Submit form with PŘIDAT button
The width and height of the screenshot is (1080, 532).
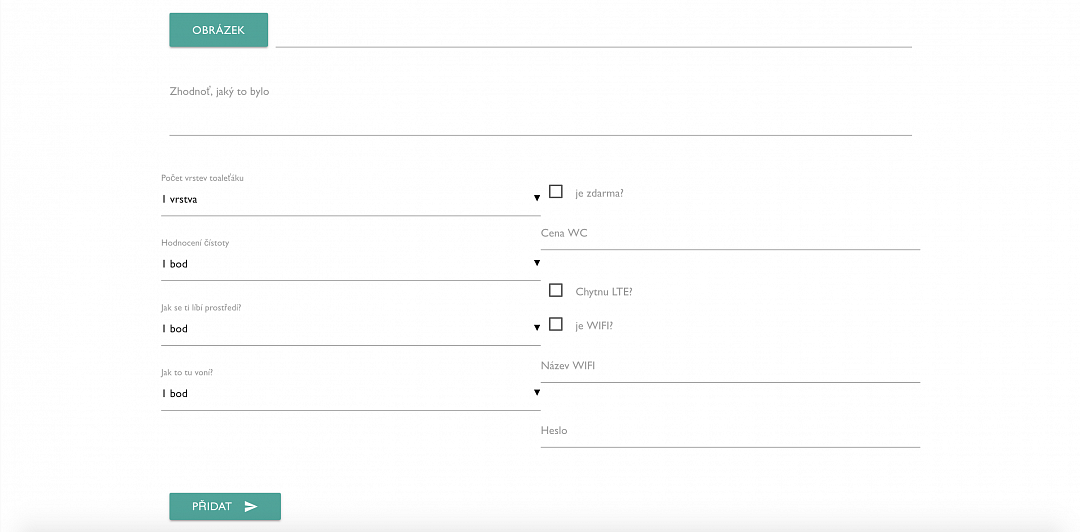pyautogui.click(x=225, y=507)
